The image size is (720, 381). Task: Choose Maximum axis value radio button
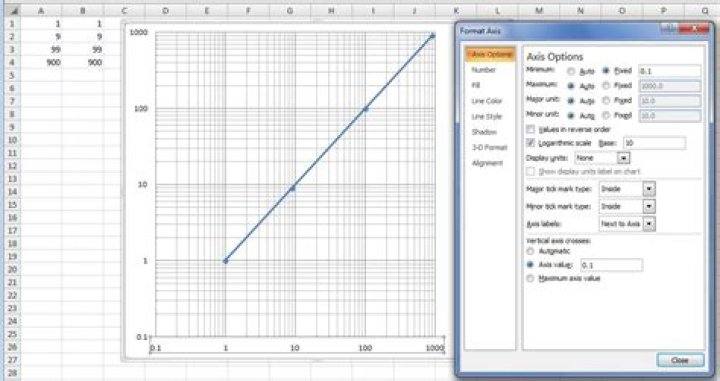pos(530,278)
